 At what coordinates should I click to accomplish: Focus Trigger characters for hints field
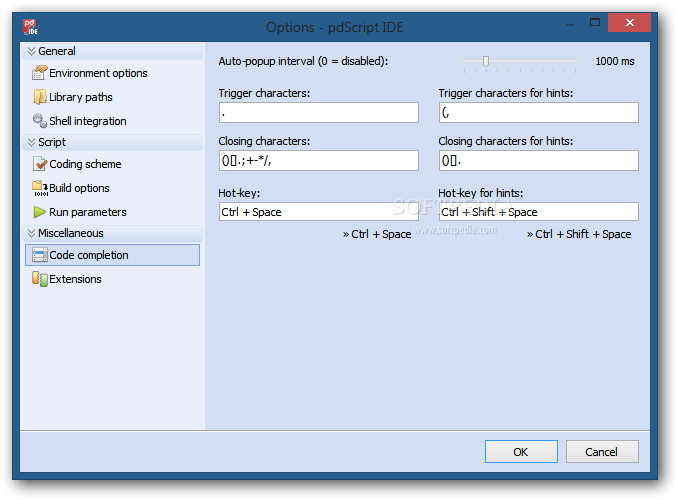(x=539, y=112)
